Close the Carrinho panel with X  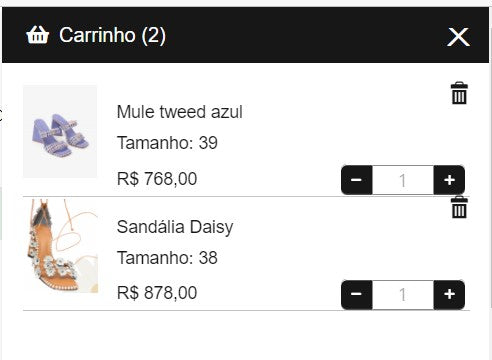coord(458,37)
